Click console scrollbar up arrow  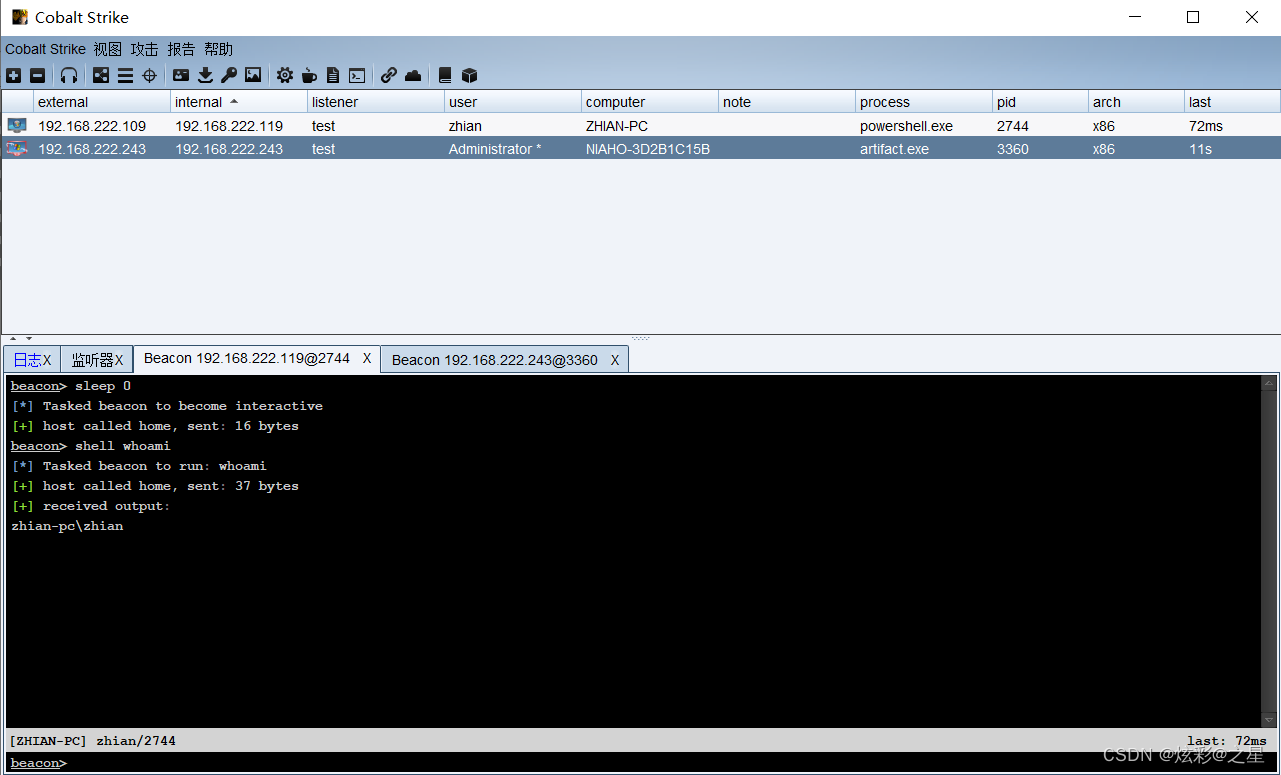pos(1270,383)
